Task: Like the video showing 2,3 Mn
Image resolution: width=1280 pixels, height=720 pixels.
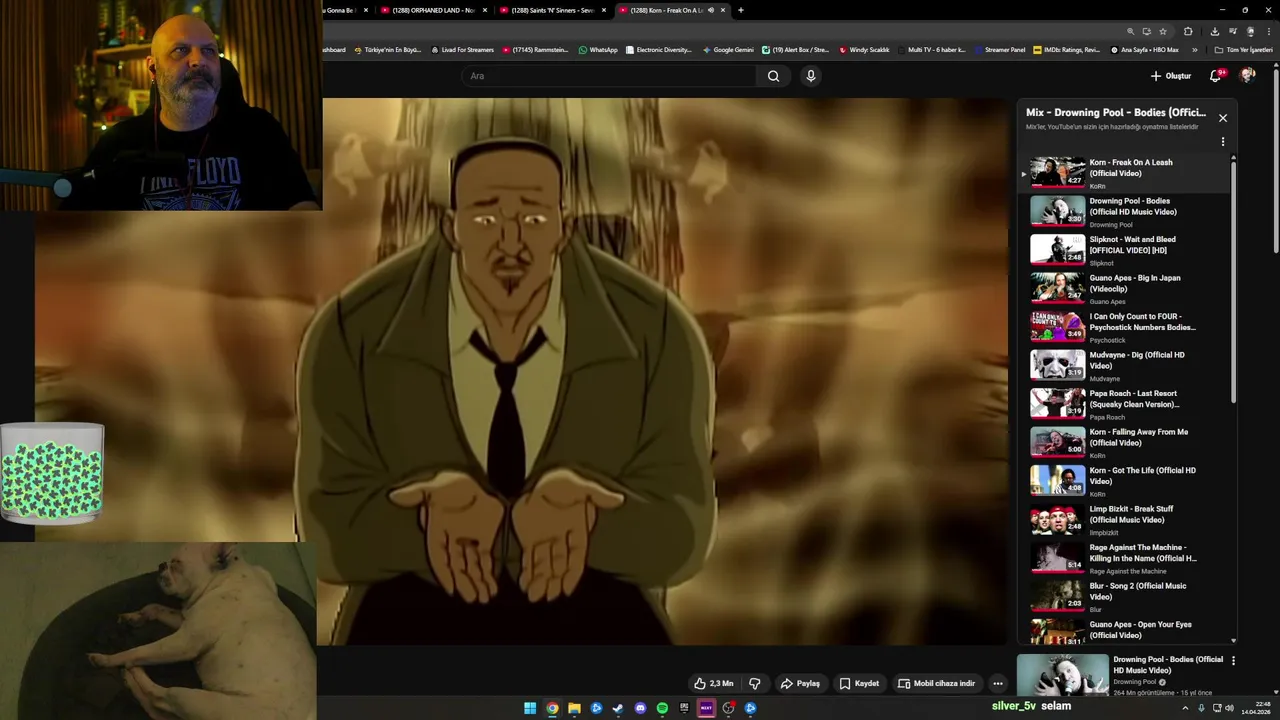Action: [x=713, y=683]
